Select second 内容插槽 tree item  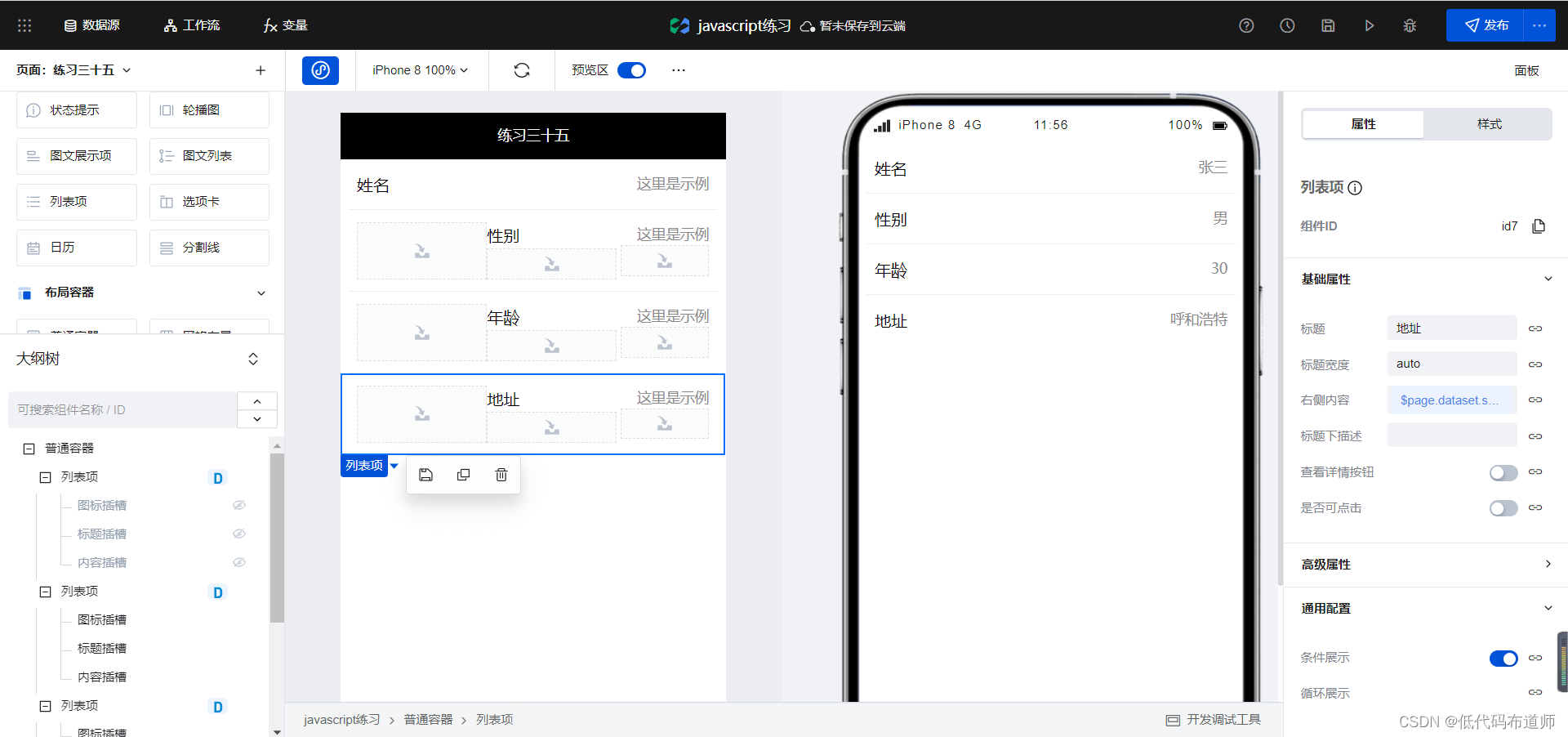[102, 677]
